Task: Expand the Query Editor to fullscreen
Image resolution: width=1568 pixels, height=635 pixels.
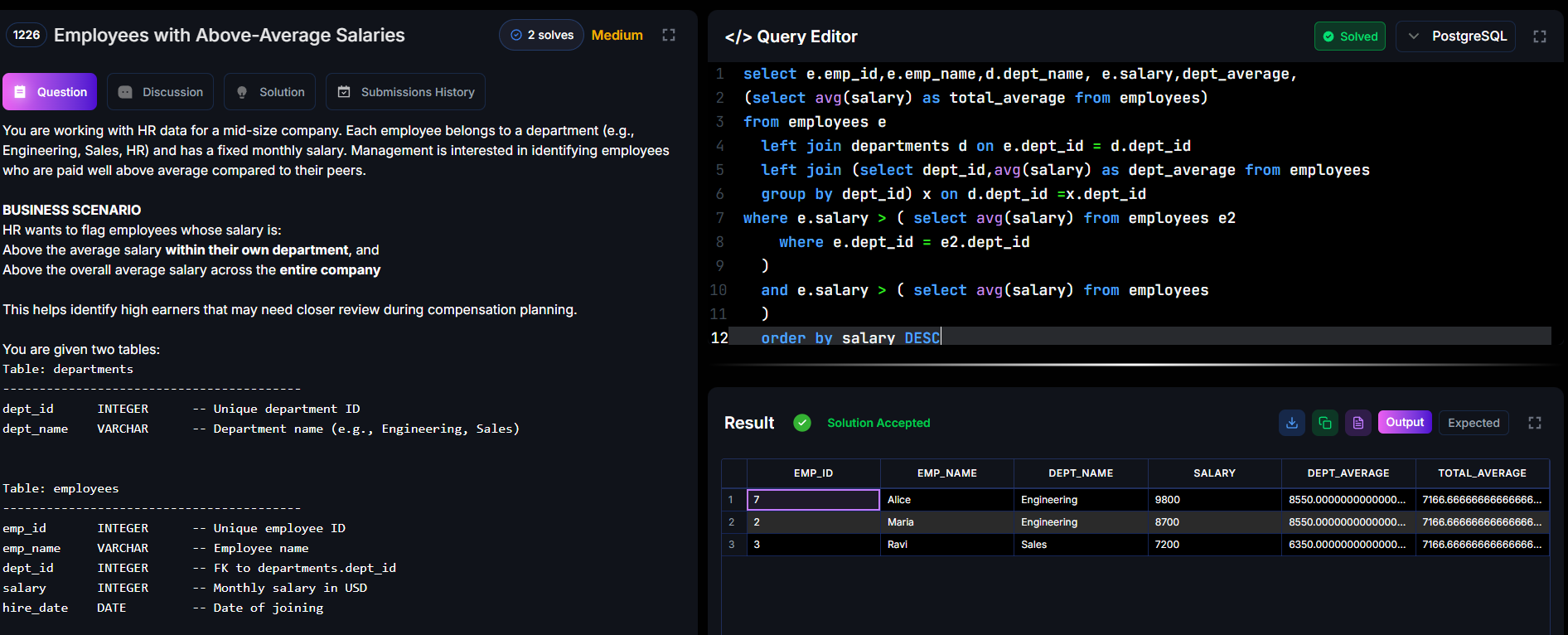Action: point(1540,36)
